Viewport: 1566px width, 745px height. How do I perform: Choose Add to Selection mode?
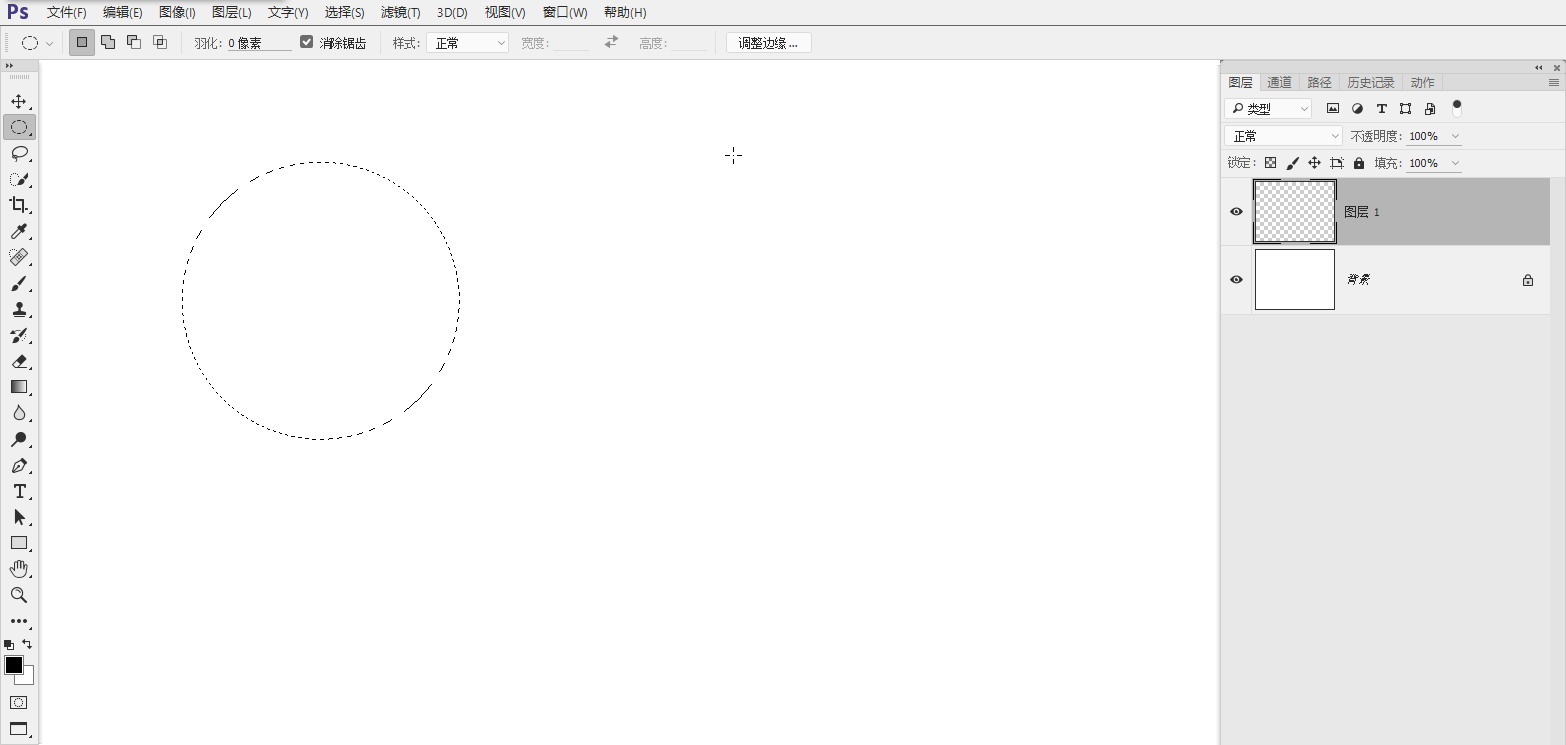click(108, 42)
